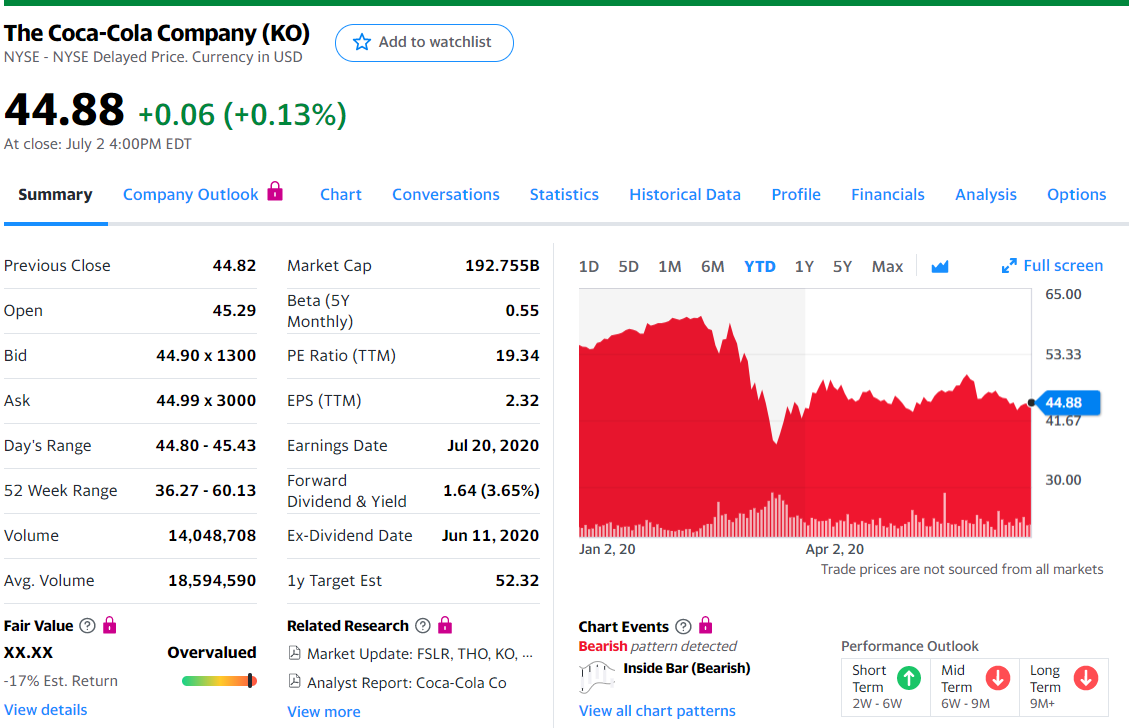Click the Inside Bar pattern chart icon
Viewport: 1129px width, 728px height.
coord(597,677)
